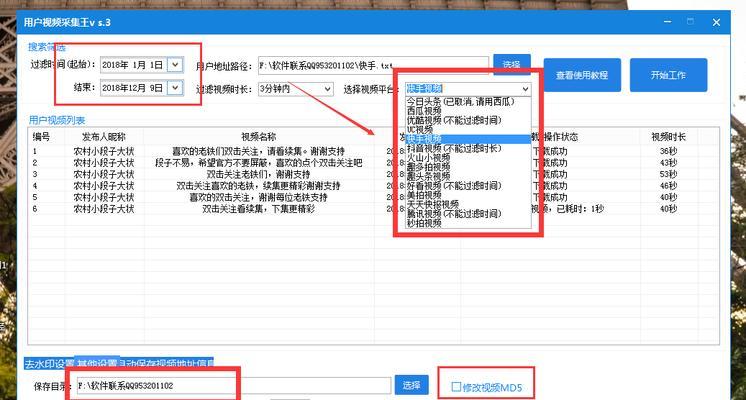Click 选择 button beside the save directory
This screenshot has width=746, height=400.
click(411, 385)
